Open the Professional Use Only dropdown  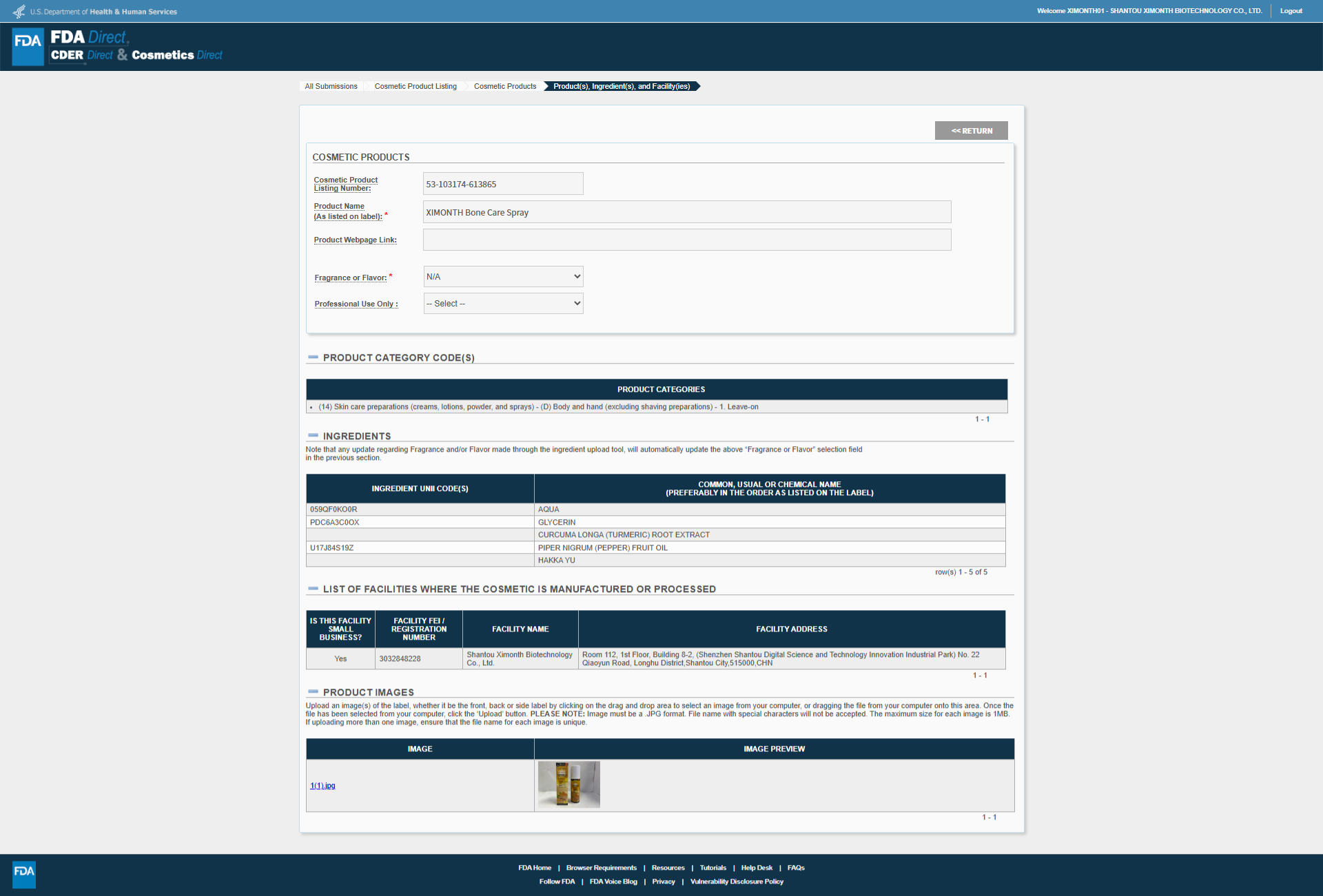503,304
